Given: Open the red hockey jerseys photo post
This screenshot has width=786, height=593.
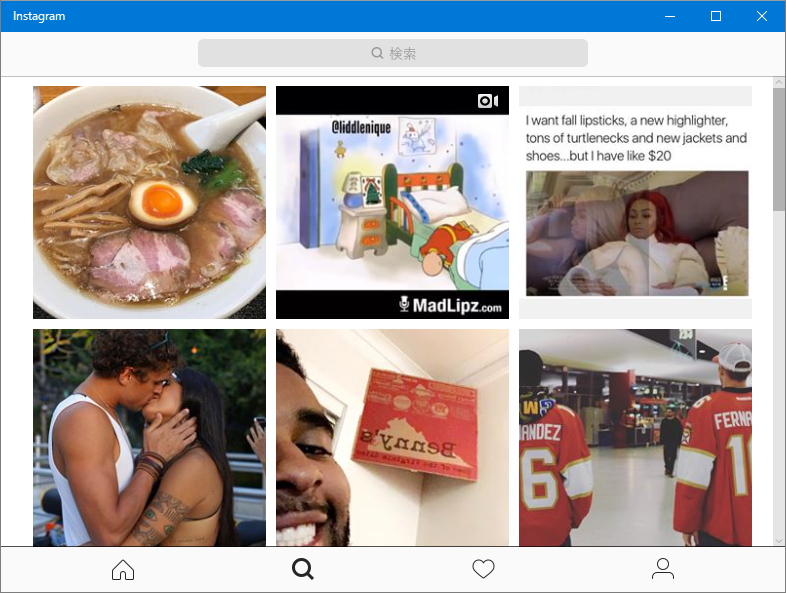Looking at the screenshot, I should click(635, 438).
